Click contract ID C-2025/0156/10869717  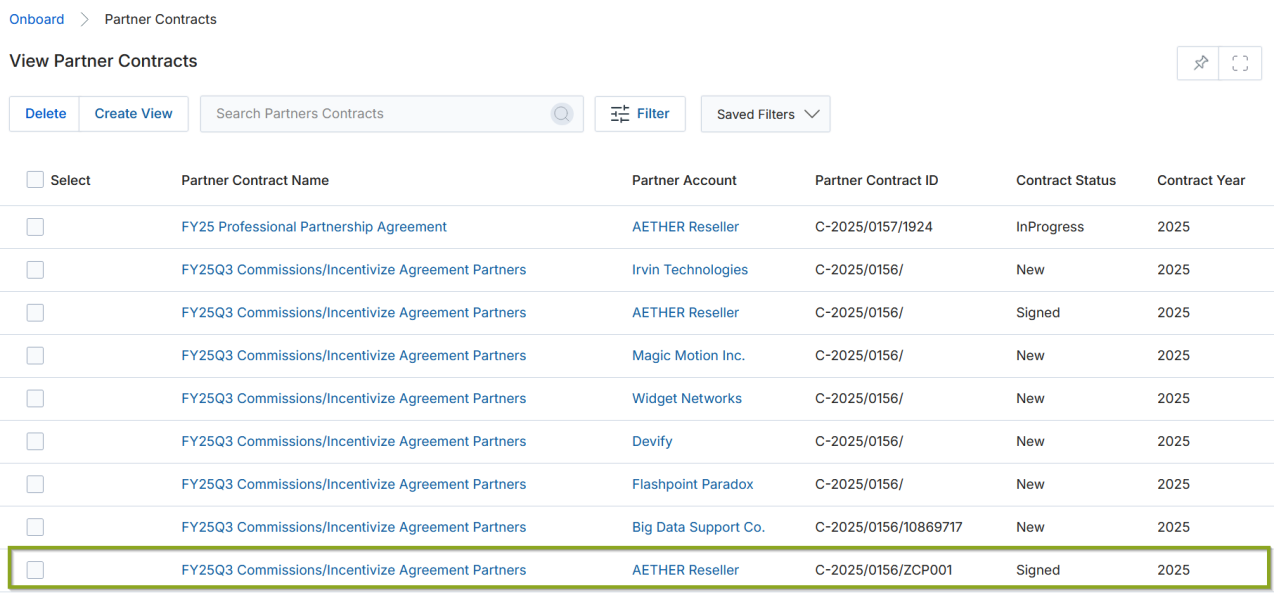coord(889,528)
